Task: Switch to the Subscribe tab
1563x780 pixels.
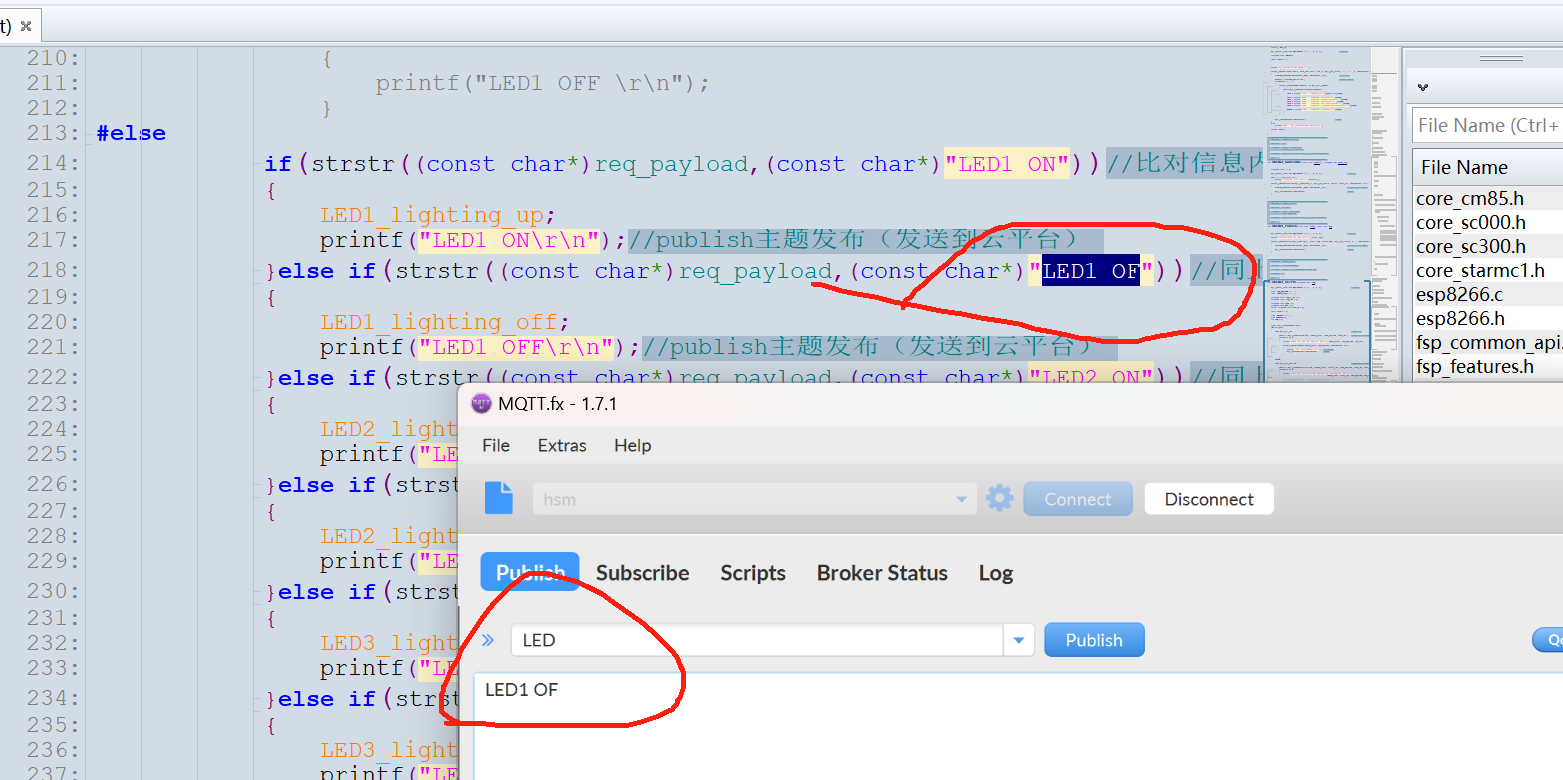Action: tap(643, 573)
